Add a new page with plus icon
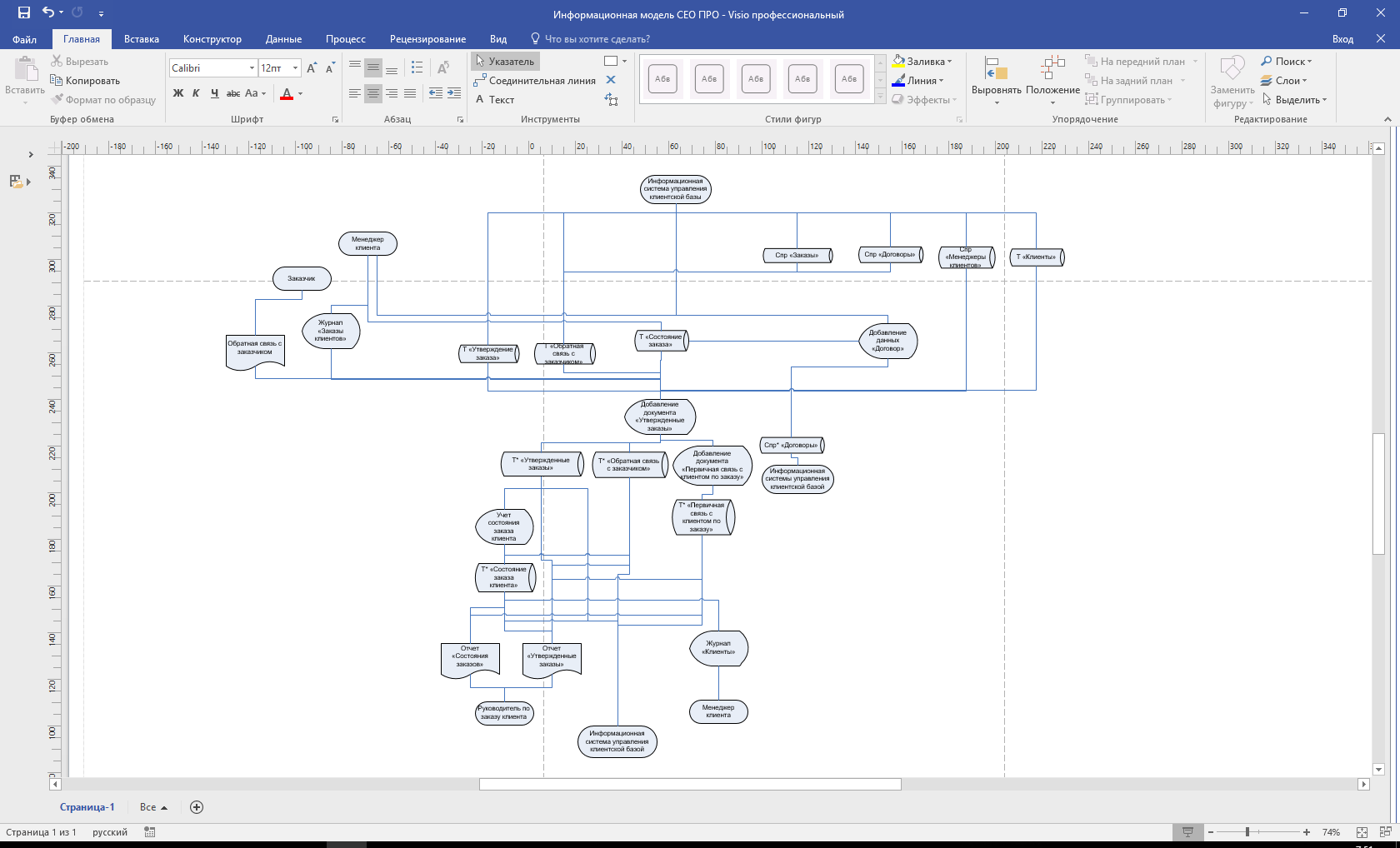This screenshot has height=848, width=1400. [x=197, y=807]
